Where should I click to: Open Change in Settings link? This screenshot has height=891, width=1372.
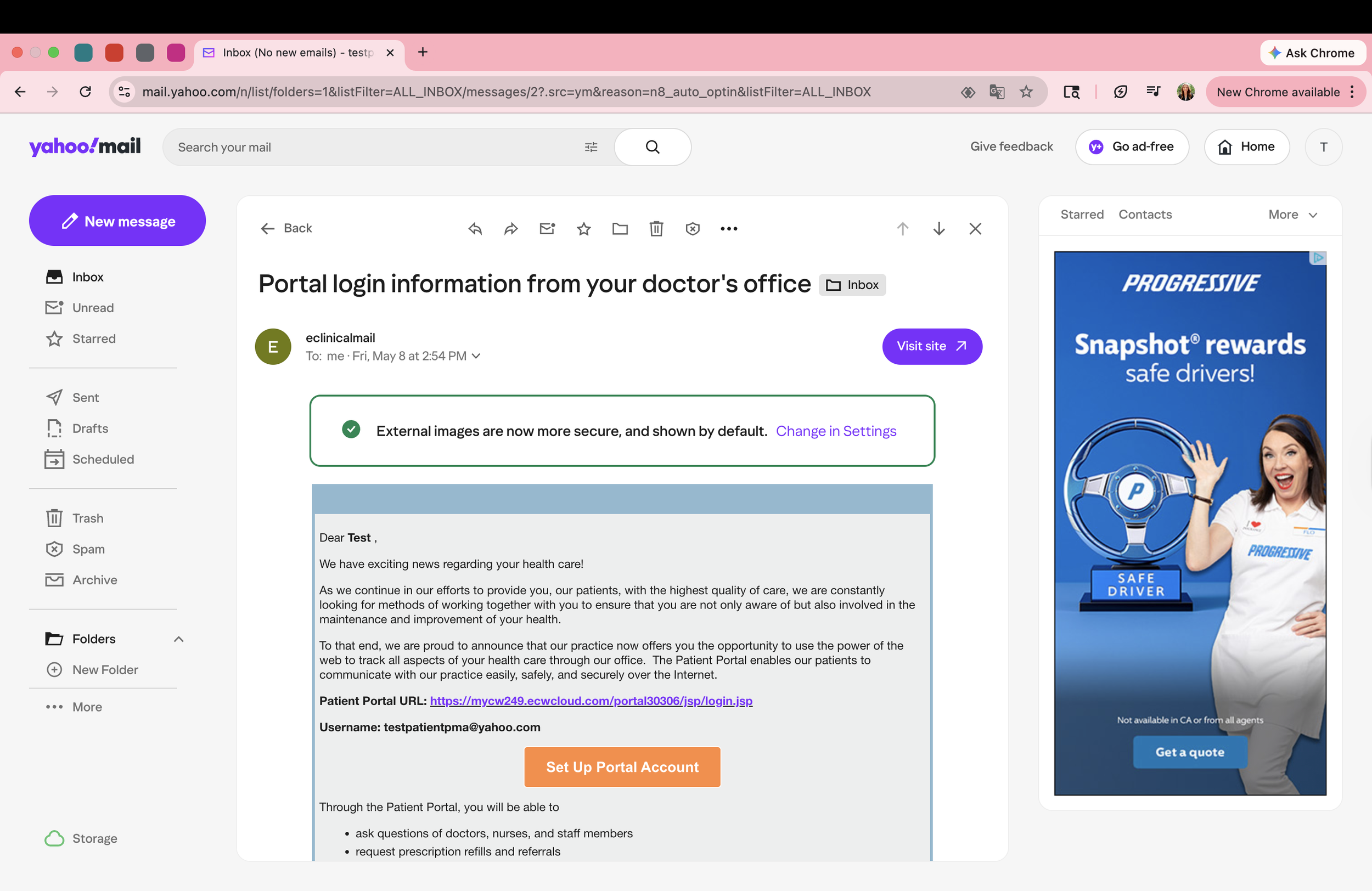(836, 431)
